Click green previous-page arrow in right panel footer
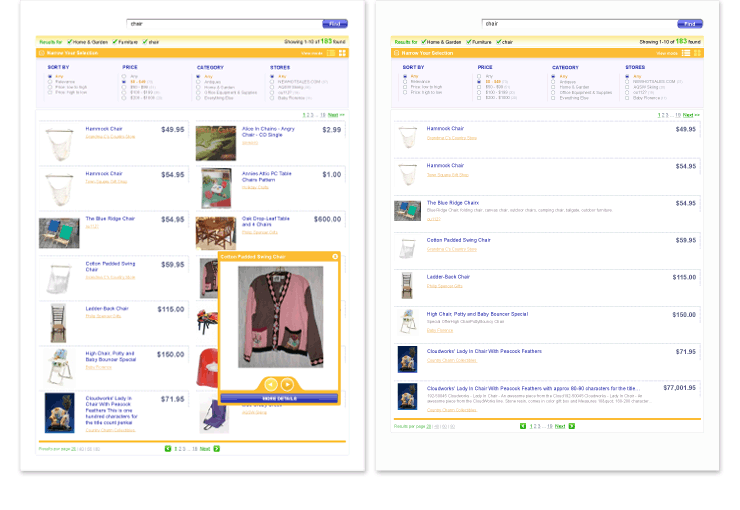The width and height of the screenshot is (740, 510). click(x=523, y=426)
